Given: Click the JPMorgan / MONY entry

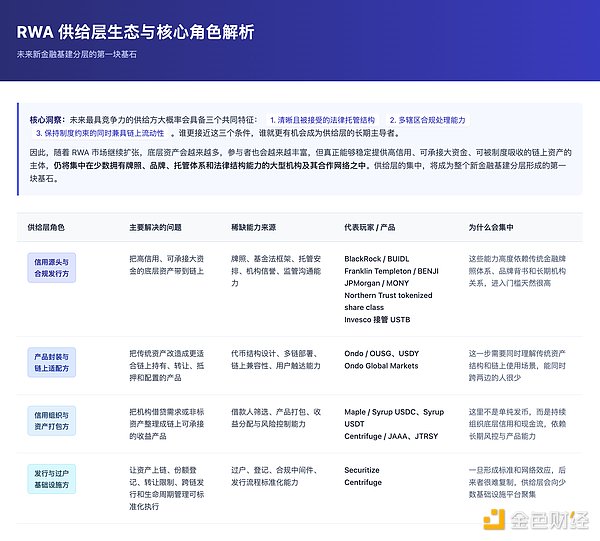Looking at the screenshot, I should pos(377,283).
